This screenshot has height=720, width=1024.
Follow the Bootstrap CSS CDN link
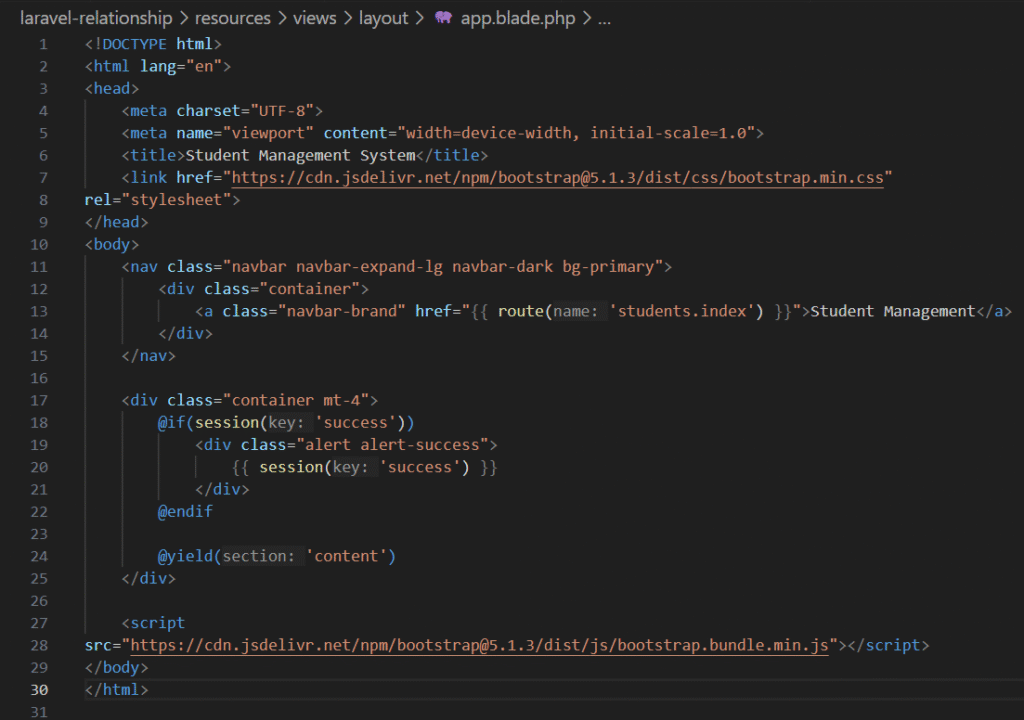pyautogui.click(x=558, y=178)
